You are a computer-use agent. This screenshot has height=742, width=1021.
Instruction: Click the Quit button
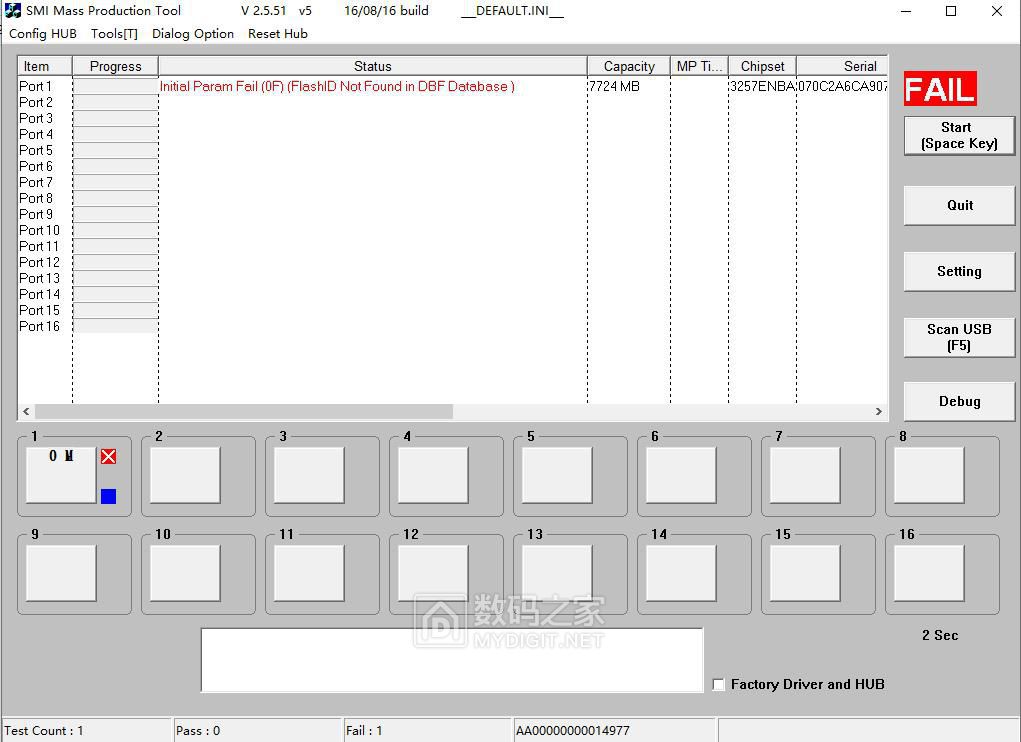point(959,206)
